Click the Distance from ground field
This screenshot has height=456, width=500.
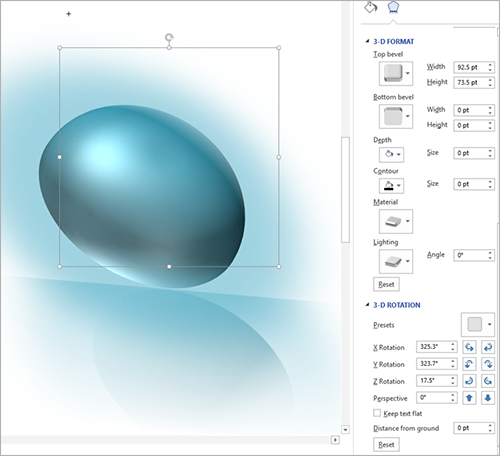click(x=470, y=428)
